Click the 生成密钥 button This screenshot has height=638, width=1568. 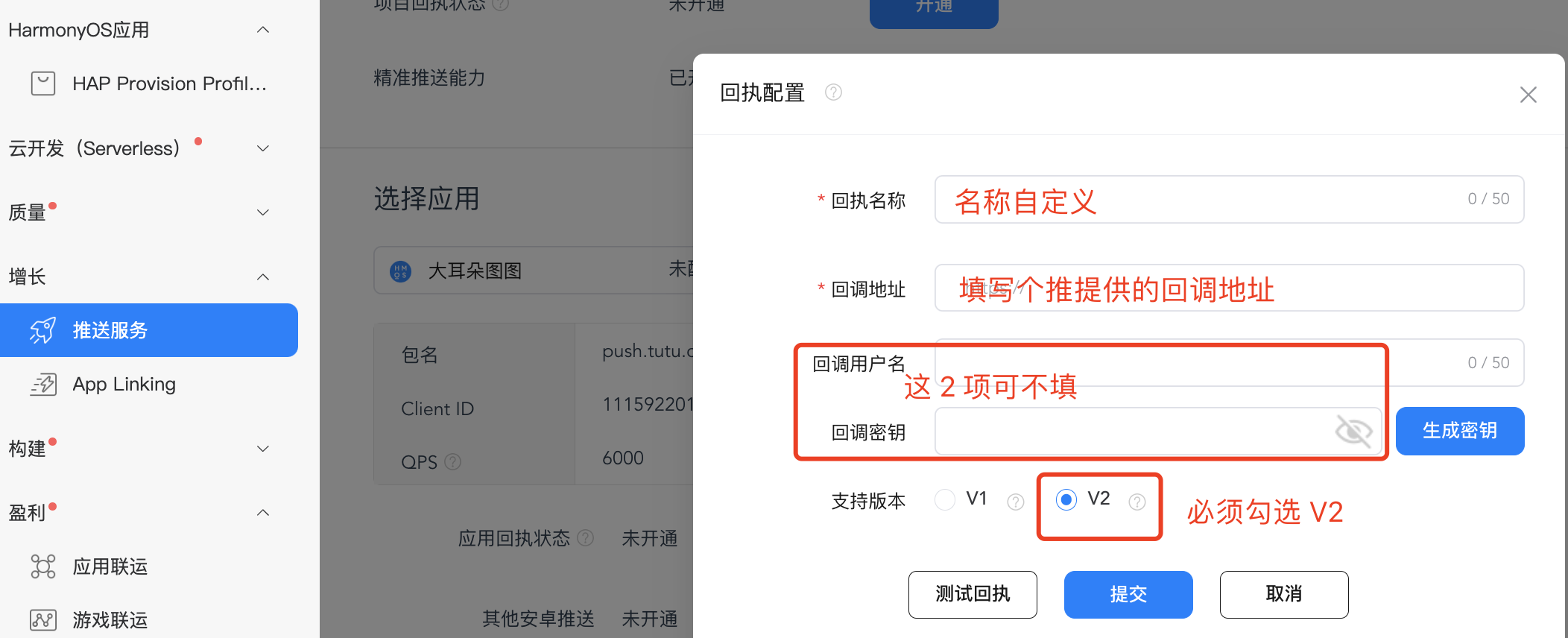[1460, 431]
